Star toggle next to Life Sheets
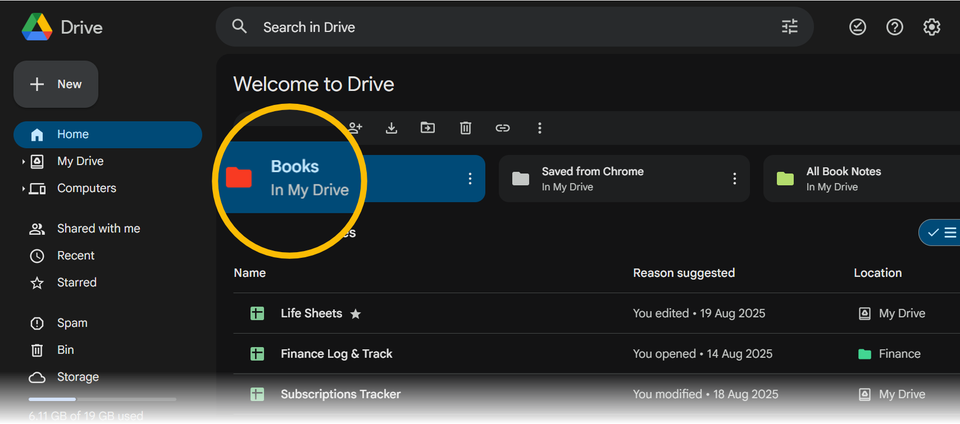The height and width of the screenshot is (424, 960). click(x=355, y=314)
